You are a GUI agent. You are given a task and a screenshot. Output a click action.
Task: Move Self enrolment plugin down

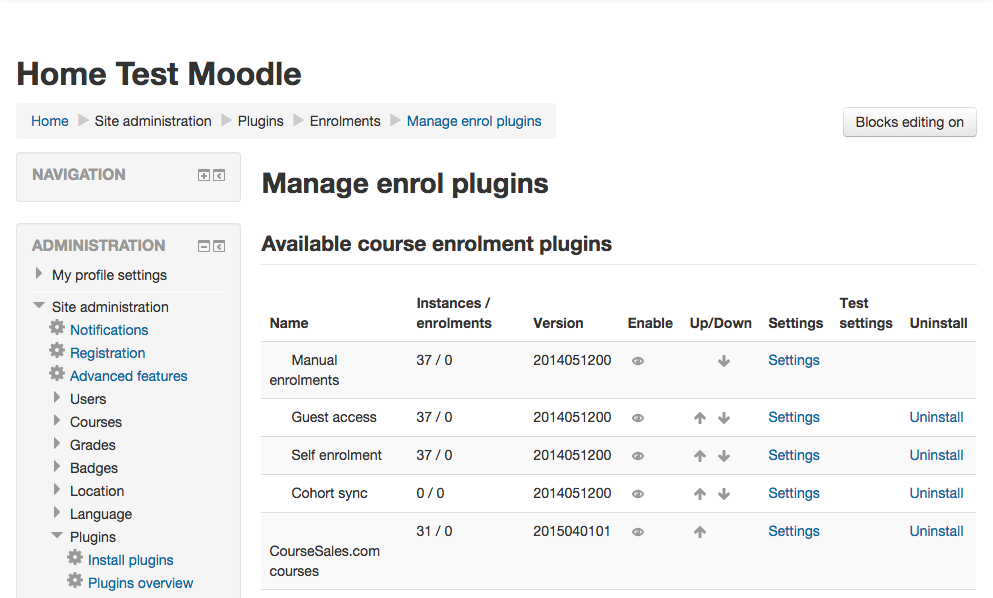click(x=724, y=456)
